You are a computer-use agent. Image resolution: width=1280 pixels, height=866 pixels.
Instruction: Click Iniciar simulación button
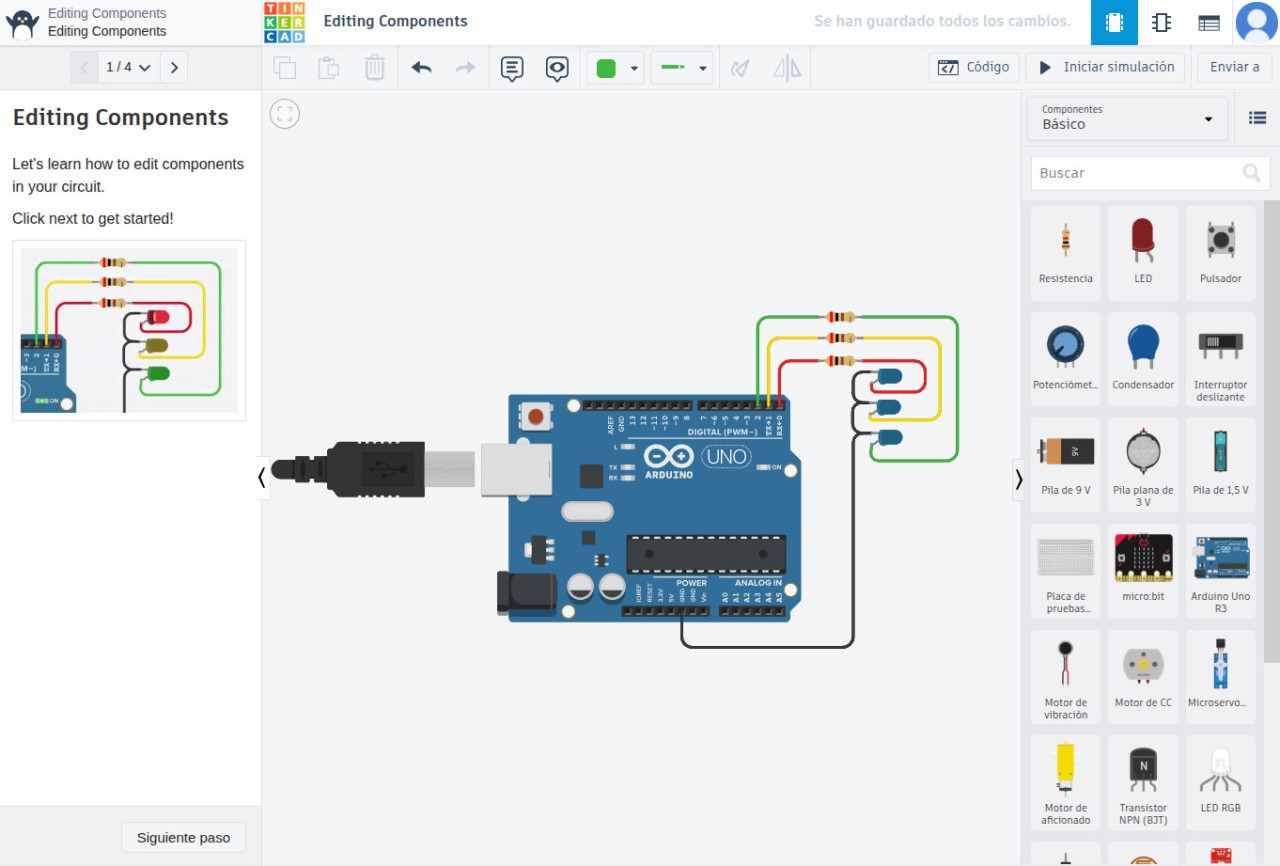[1105, 67]
